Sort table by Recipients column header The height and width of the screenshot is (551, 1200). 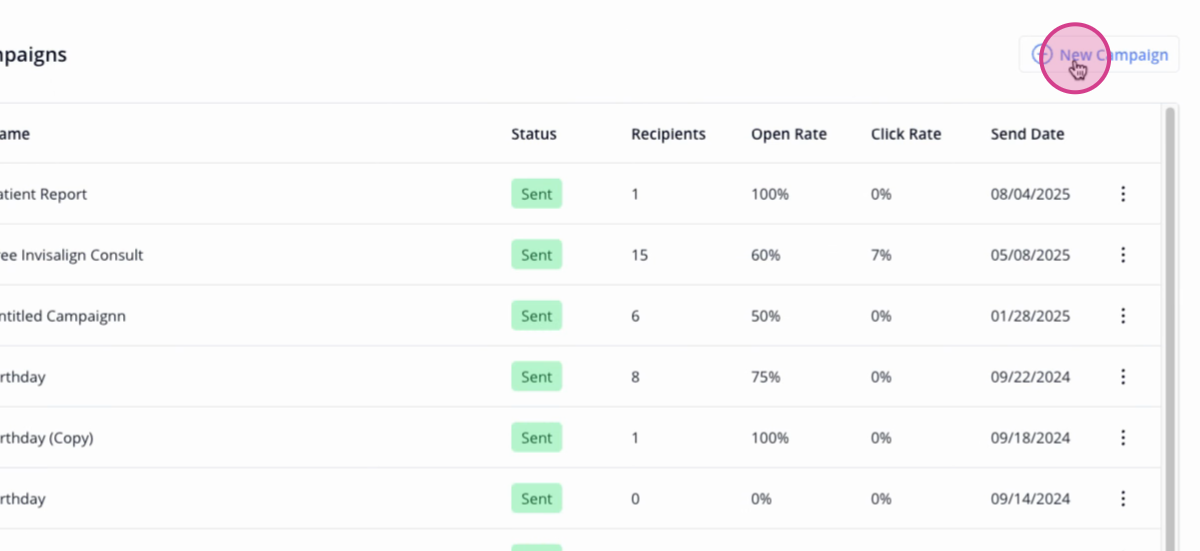[x=668, y=134]
